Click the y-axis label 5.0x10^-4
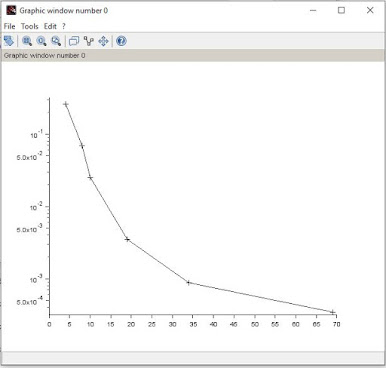Image resolution: width=386 pixels, height=368 pixels. (29, 301)
